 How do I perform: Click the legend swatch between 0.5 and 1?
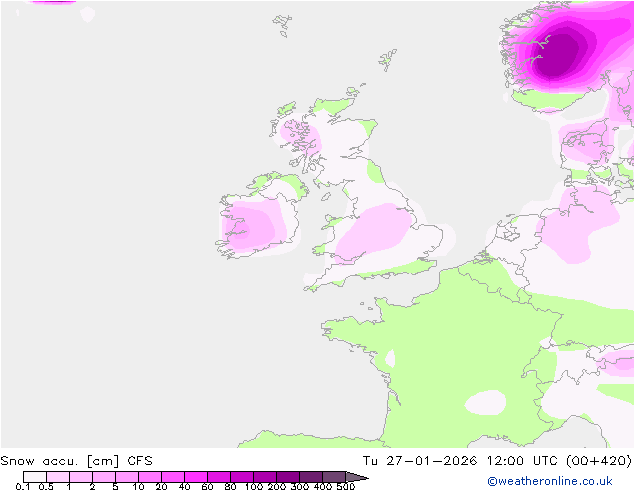[58, 477]
